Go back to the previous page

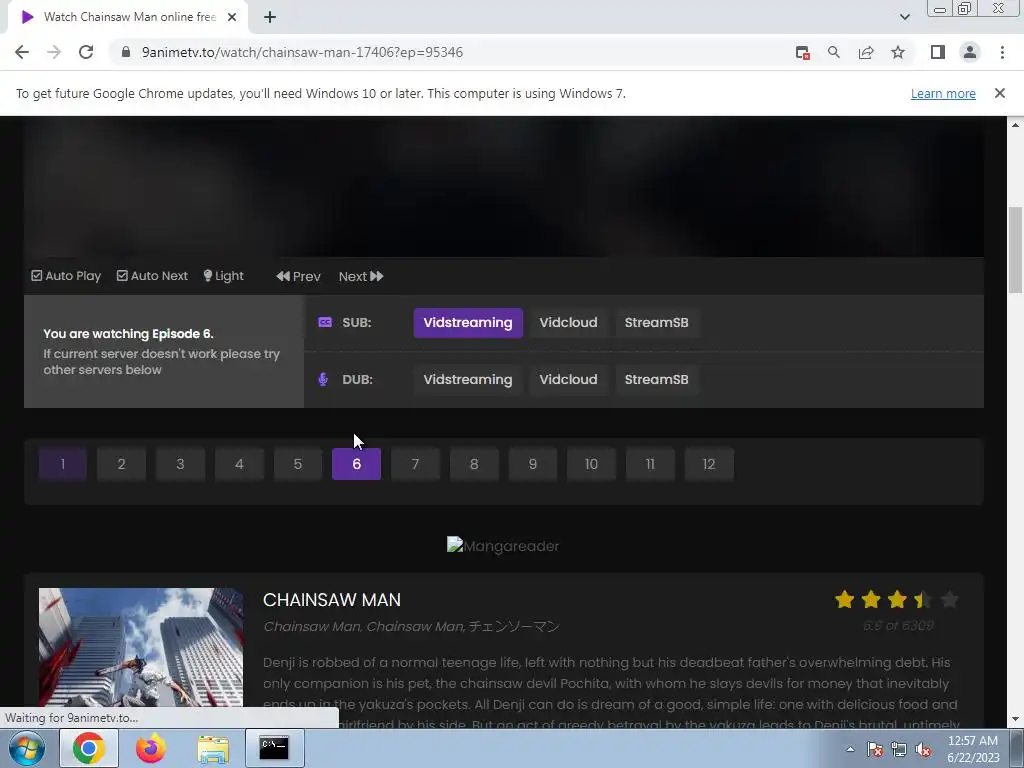point(22,52)
